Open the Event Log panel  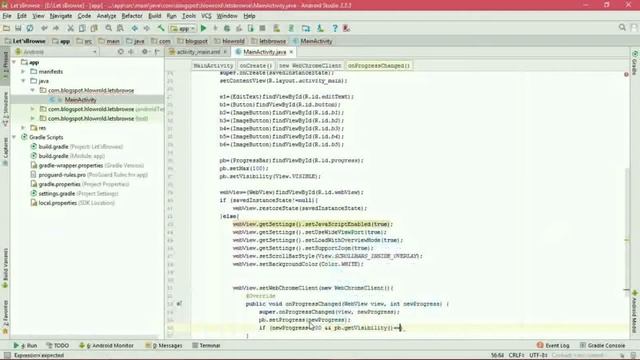click(553, 345)
